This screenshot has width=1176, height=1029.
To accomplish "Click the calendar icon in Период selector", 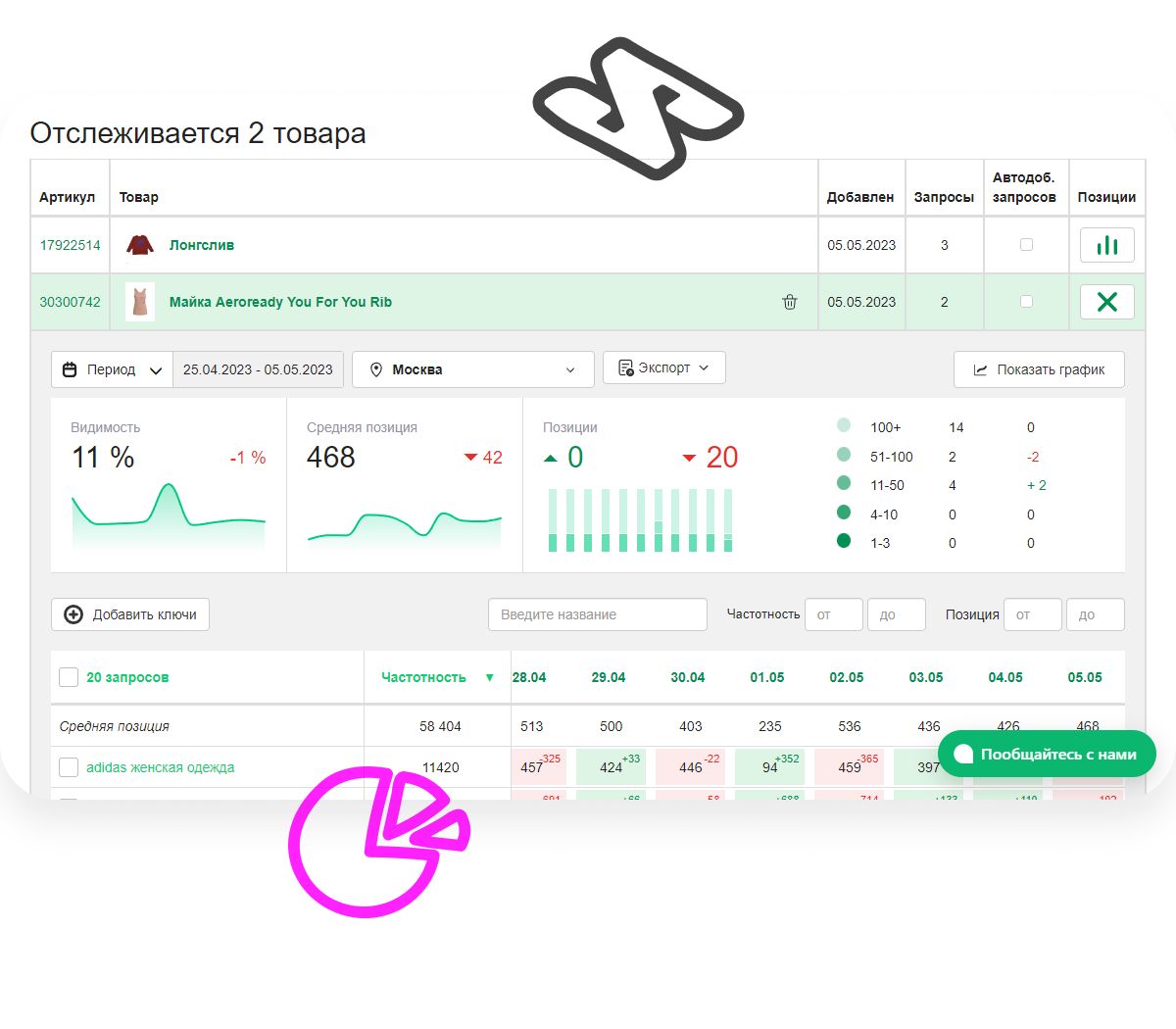I will point(69,369).
